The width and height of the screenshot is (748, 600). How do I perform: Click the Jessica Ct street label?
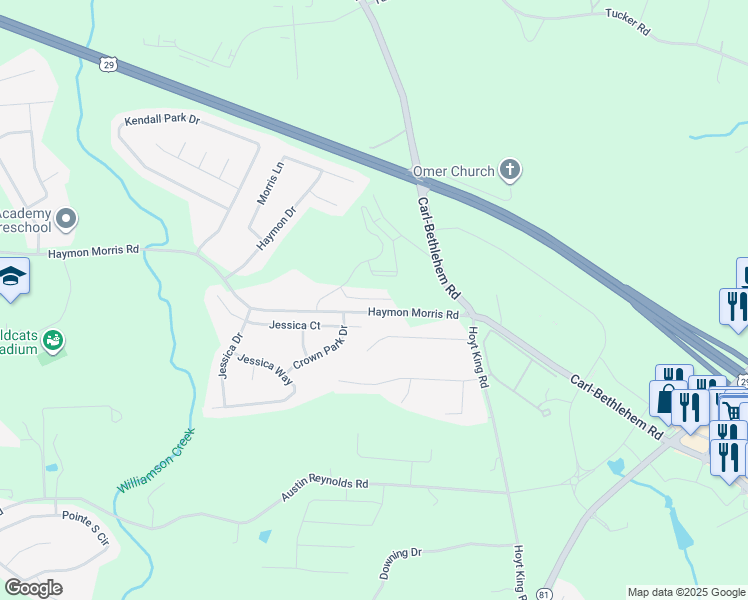click(294, 325)
